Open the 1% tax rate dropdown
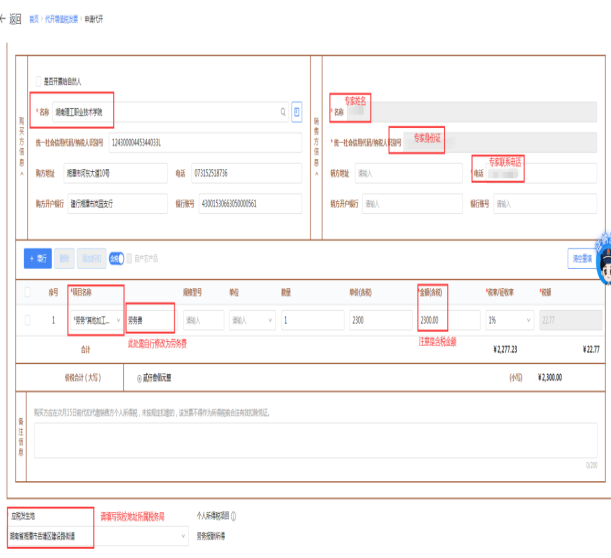This screenshot has width=611, height=558. point(507,321)
